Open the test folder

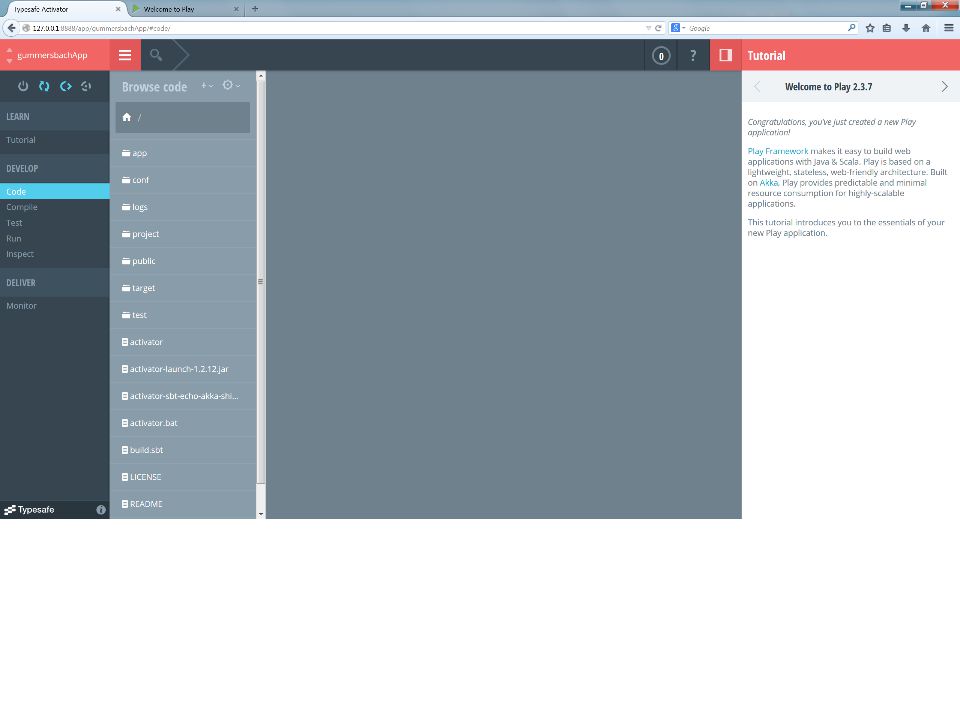click(183, 315)
